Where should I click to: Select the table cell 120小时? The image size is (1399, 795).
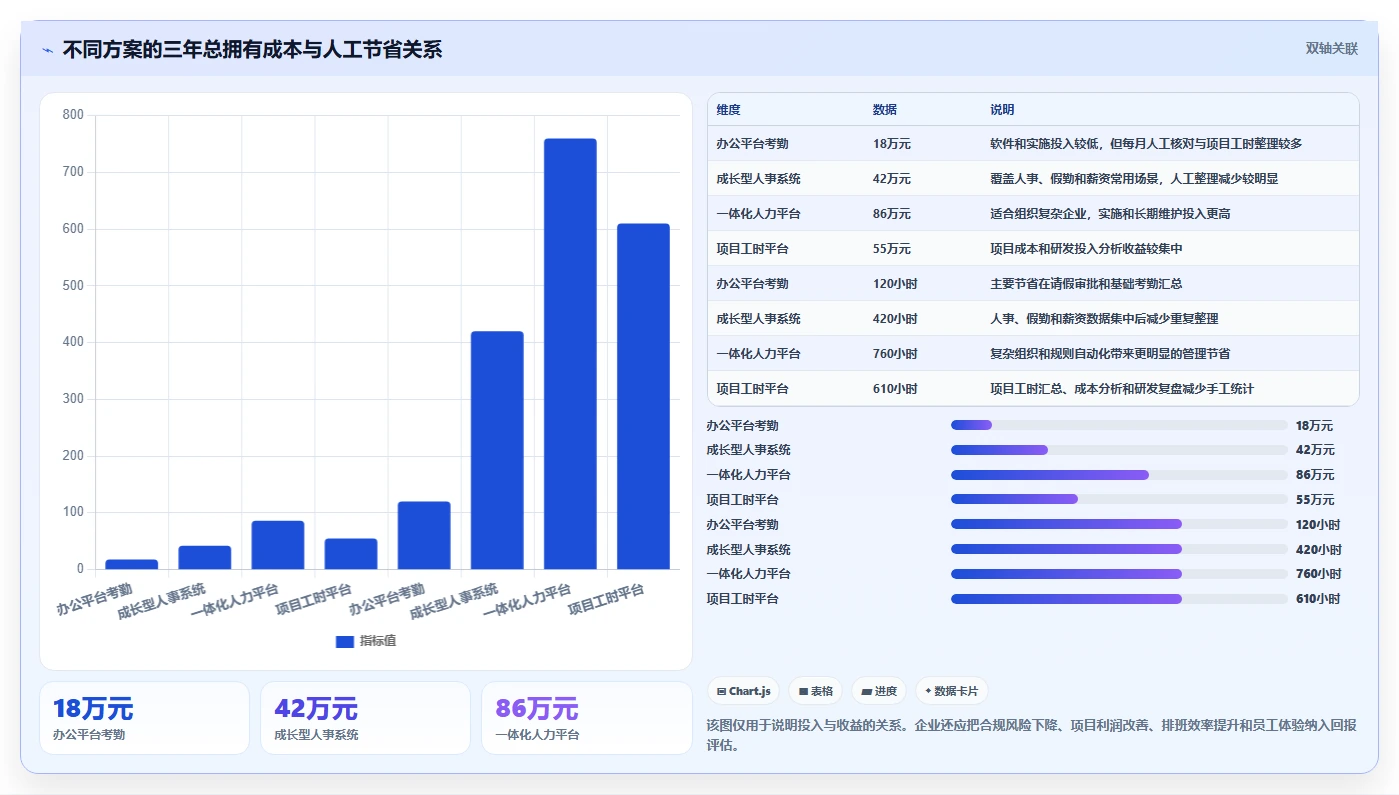[895, 284]
